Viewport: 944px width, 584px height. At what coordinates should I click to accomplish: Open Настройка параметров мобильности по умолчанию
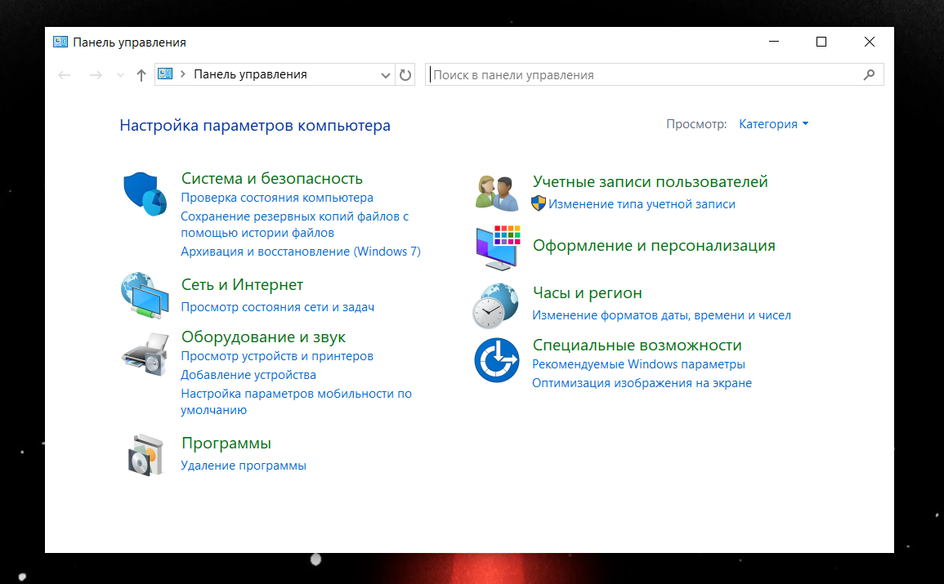point(296,402)
